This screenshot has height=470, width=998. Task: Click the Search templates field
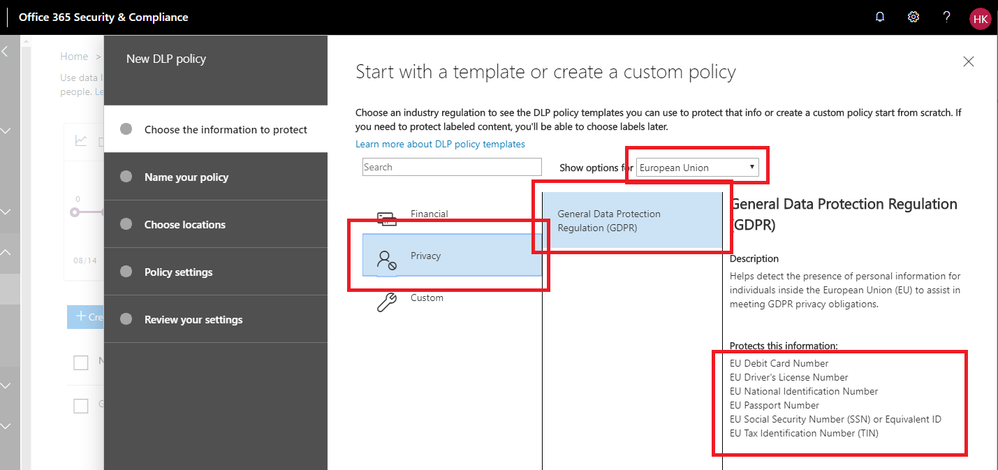pos(451,167)
